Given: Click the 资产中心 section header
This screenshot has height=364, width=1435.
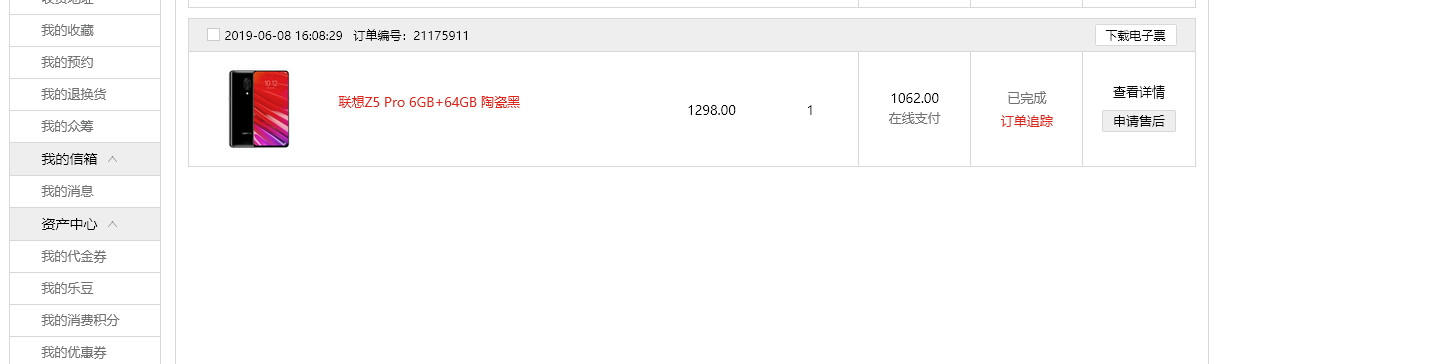Looking at the screenshot, I should point(84,224).
